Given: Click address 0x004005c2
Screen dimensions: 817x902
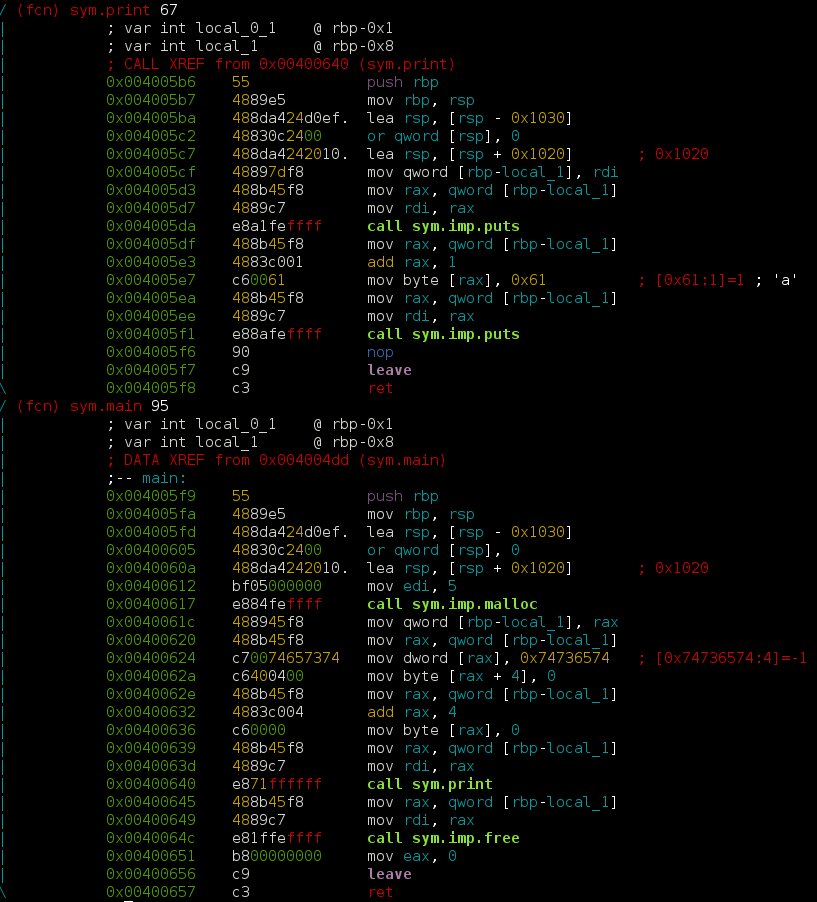Looking at the screenshot, I should click(151, 136).
